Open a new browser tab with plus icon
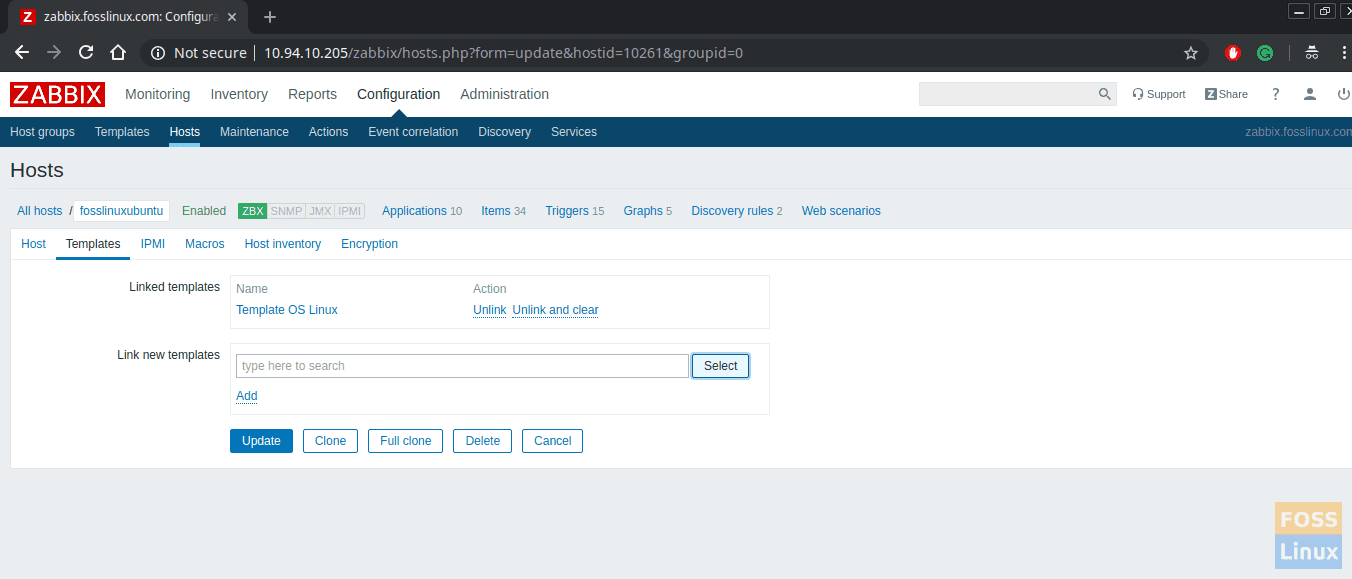Viewport: 1352px width, 579px height. [x=270, y=17]
